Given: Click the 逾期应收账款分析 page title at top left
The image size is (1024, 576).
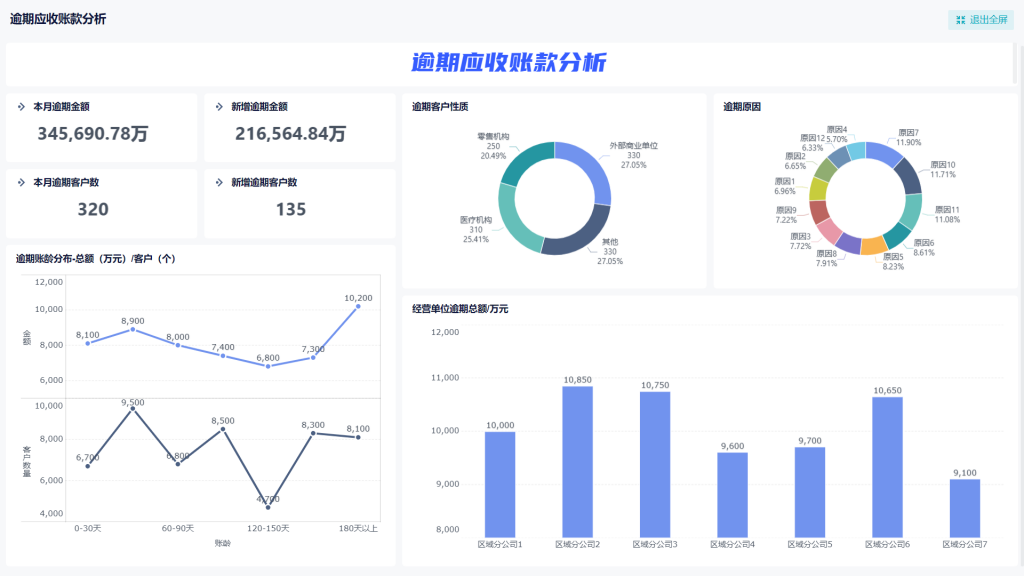Looking at the screenshot, I should 58,20.
